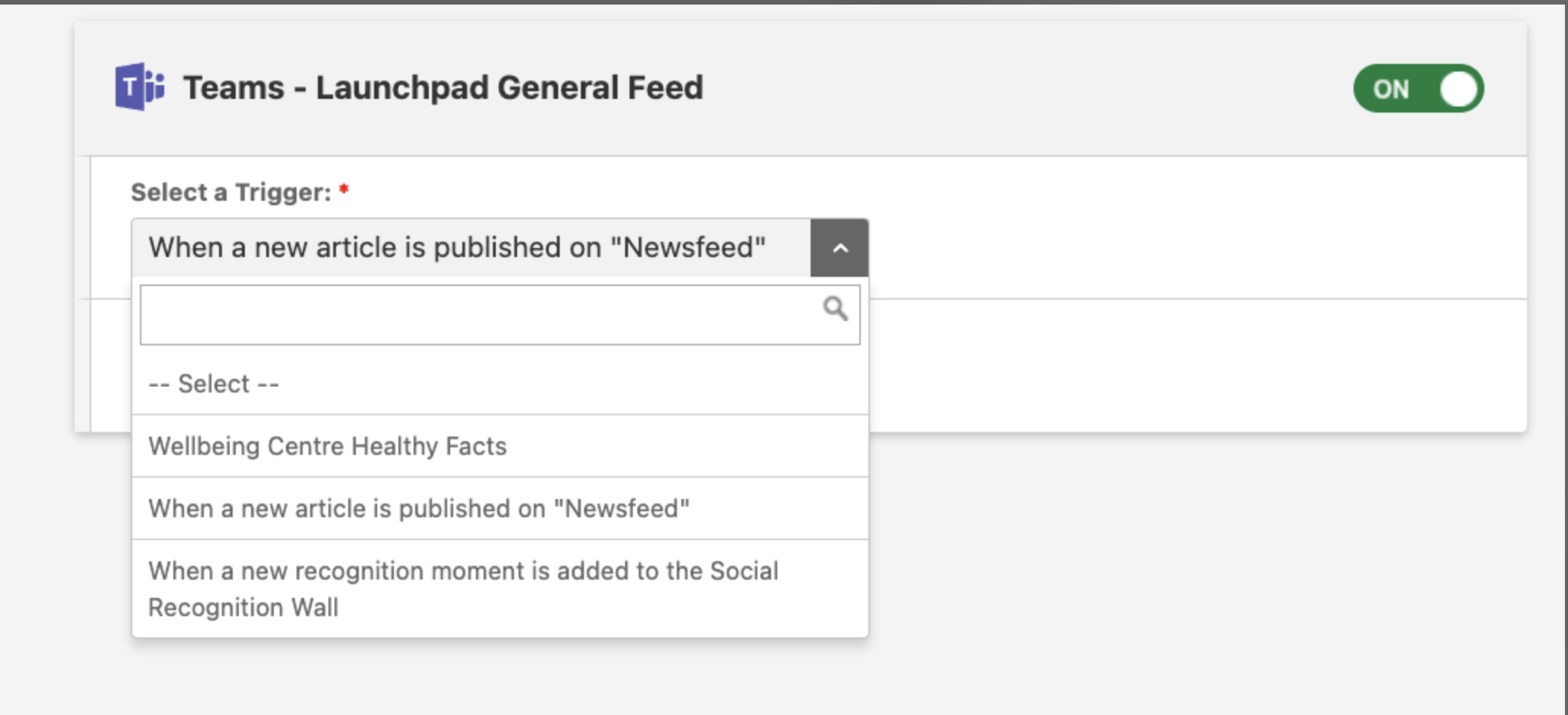This screenshot has height=715, width=1568.
Task: Select "Wellbeing Centre Healthy Facts" trigger option
Action: [500, 446]
